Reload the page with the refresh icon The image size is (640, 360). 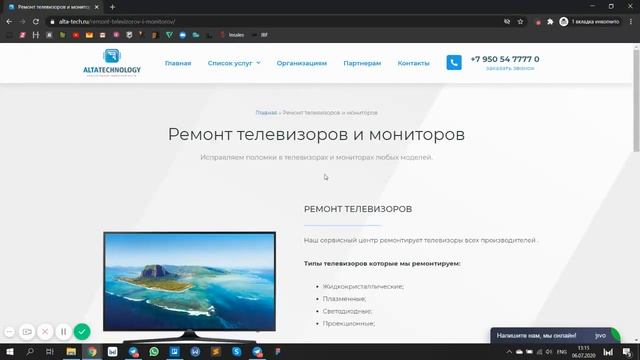coord(36,22)
